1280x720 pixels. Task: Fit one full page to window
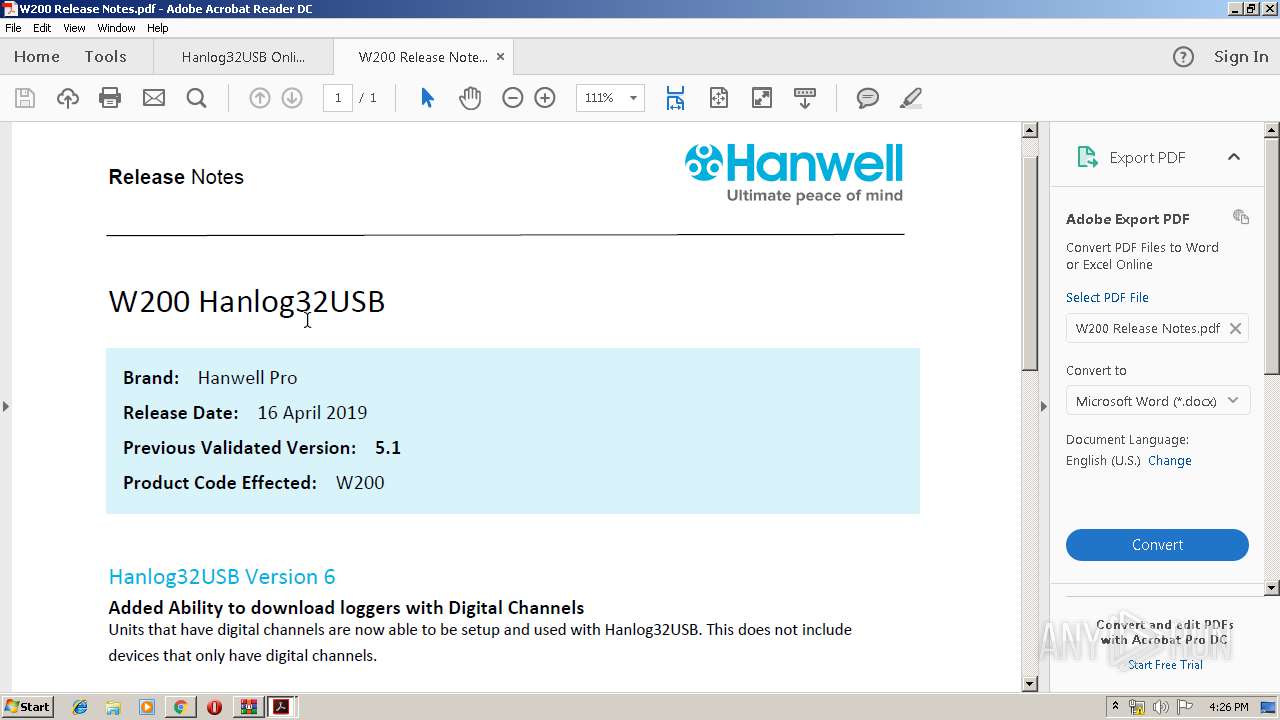tap(718, 98)
